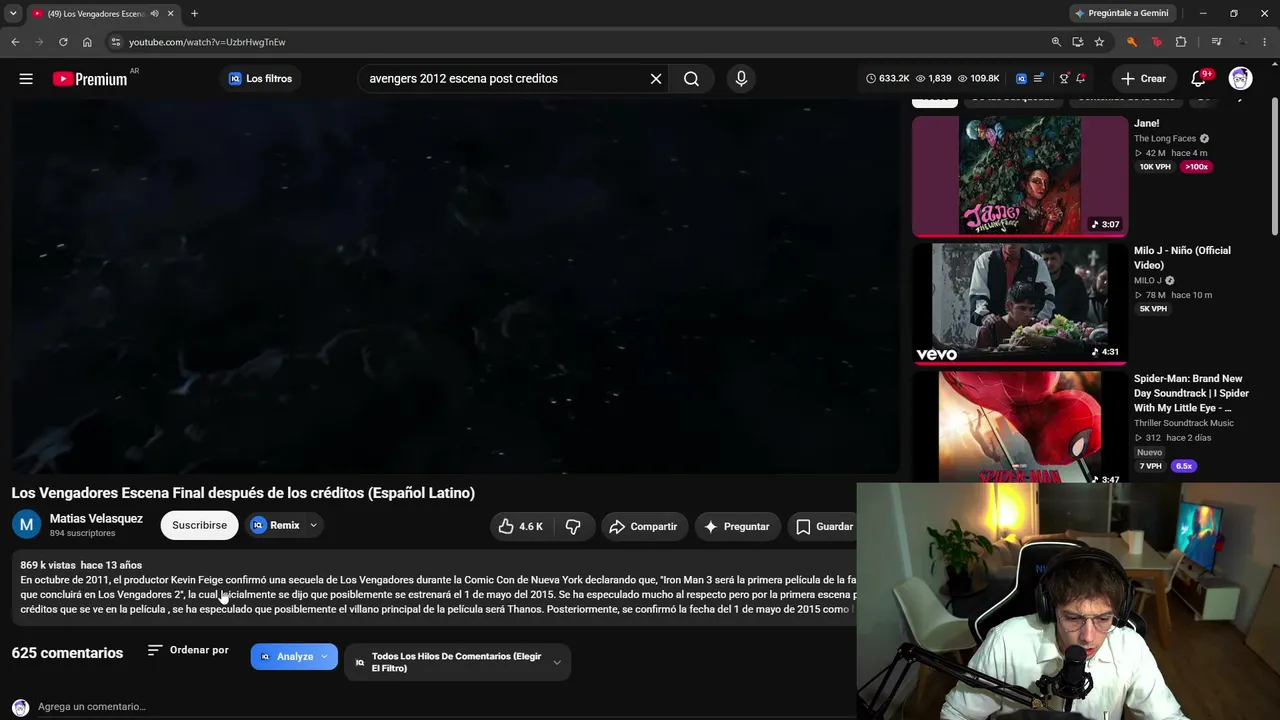The height and width of the screenshot is (720, 1280).
Task: Open Spider-Man Brand New Day Soundtrack title
Action: coord(1191,393)
